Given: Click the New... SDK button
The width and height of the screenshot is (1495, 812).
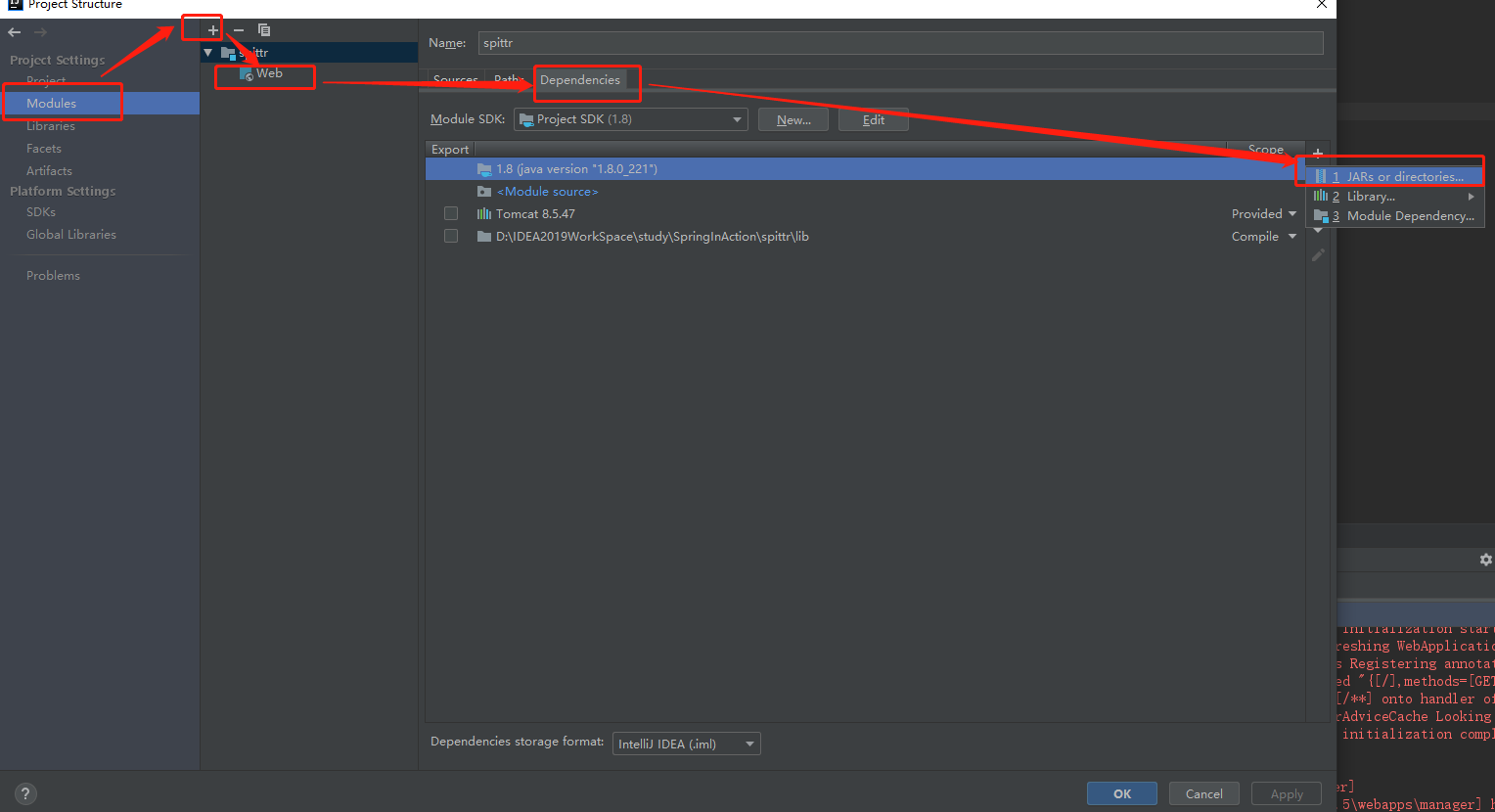Looking at the screenshot, I should tap(793, 119).
